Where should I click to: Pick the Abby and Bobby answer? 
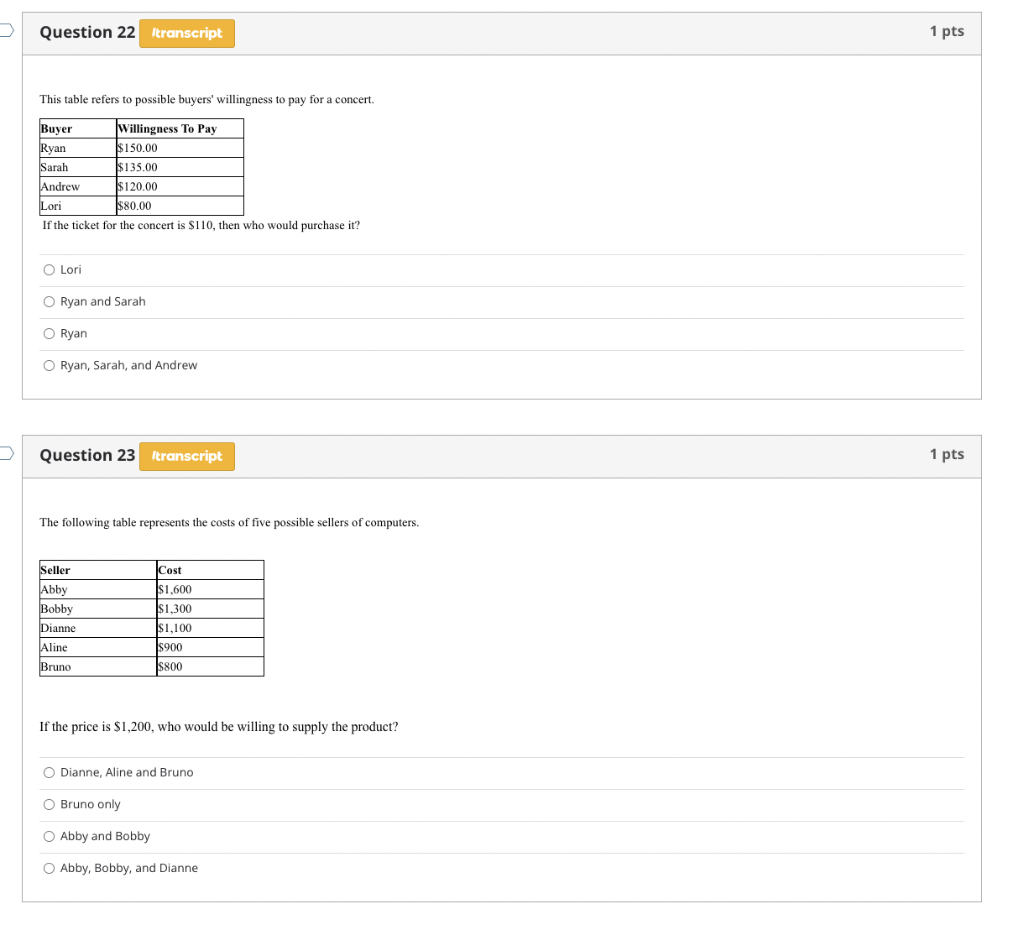pos(49,837)
